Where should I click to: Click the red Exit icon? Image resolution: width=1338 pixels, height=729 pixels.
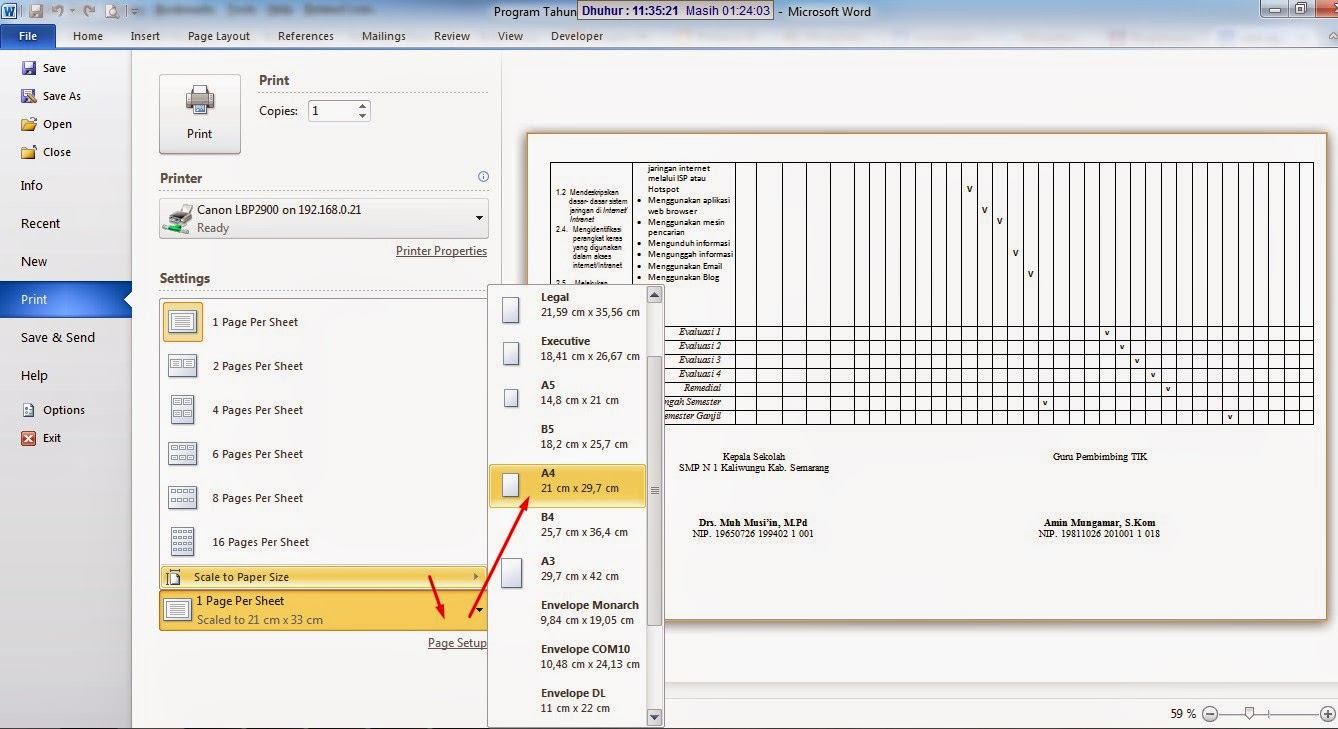pyautogui.click(x=29, y=438)
